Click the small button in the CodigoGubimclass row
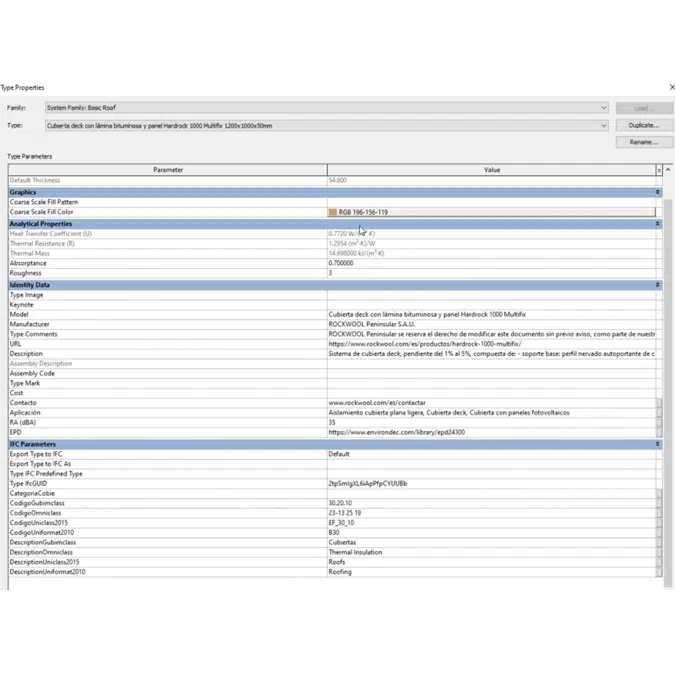The height and width of the screenshot is (675, 675). point(659,503)
